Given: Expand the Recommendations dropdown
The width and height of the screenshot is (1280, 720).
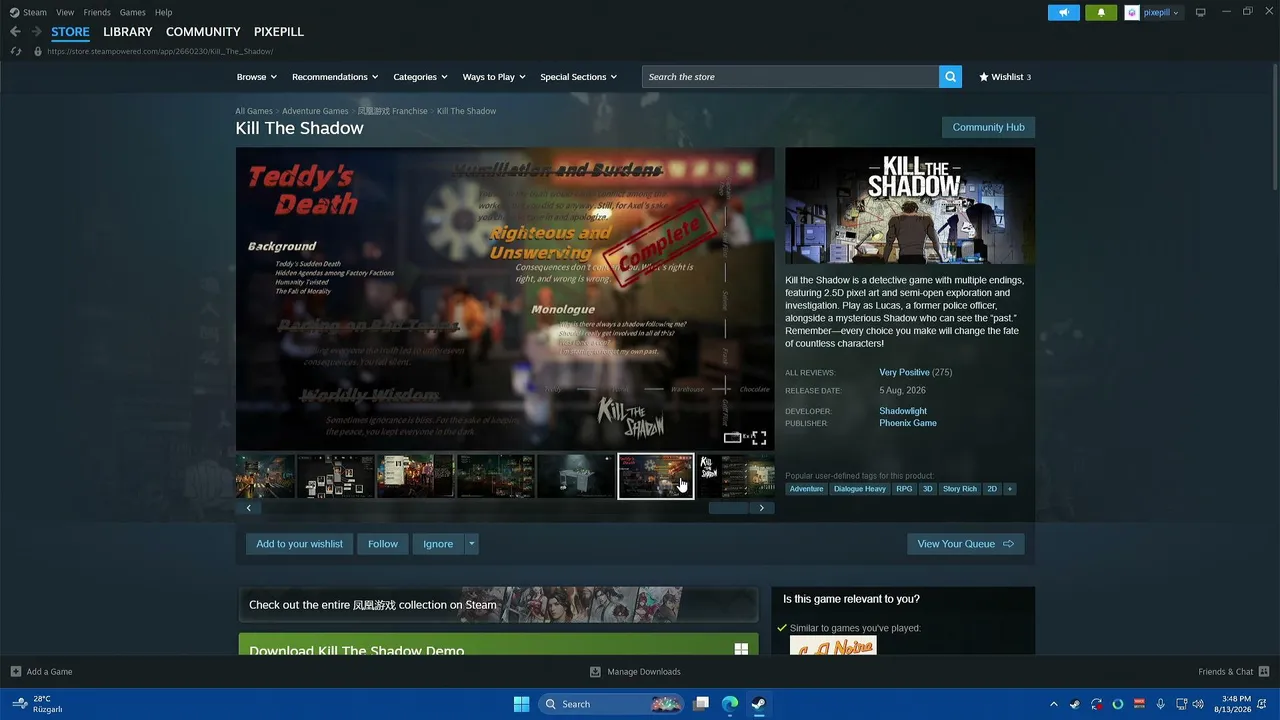Looking at the screenshot, I should point(335,77).
